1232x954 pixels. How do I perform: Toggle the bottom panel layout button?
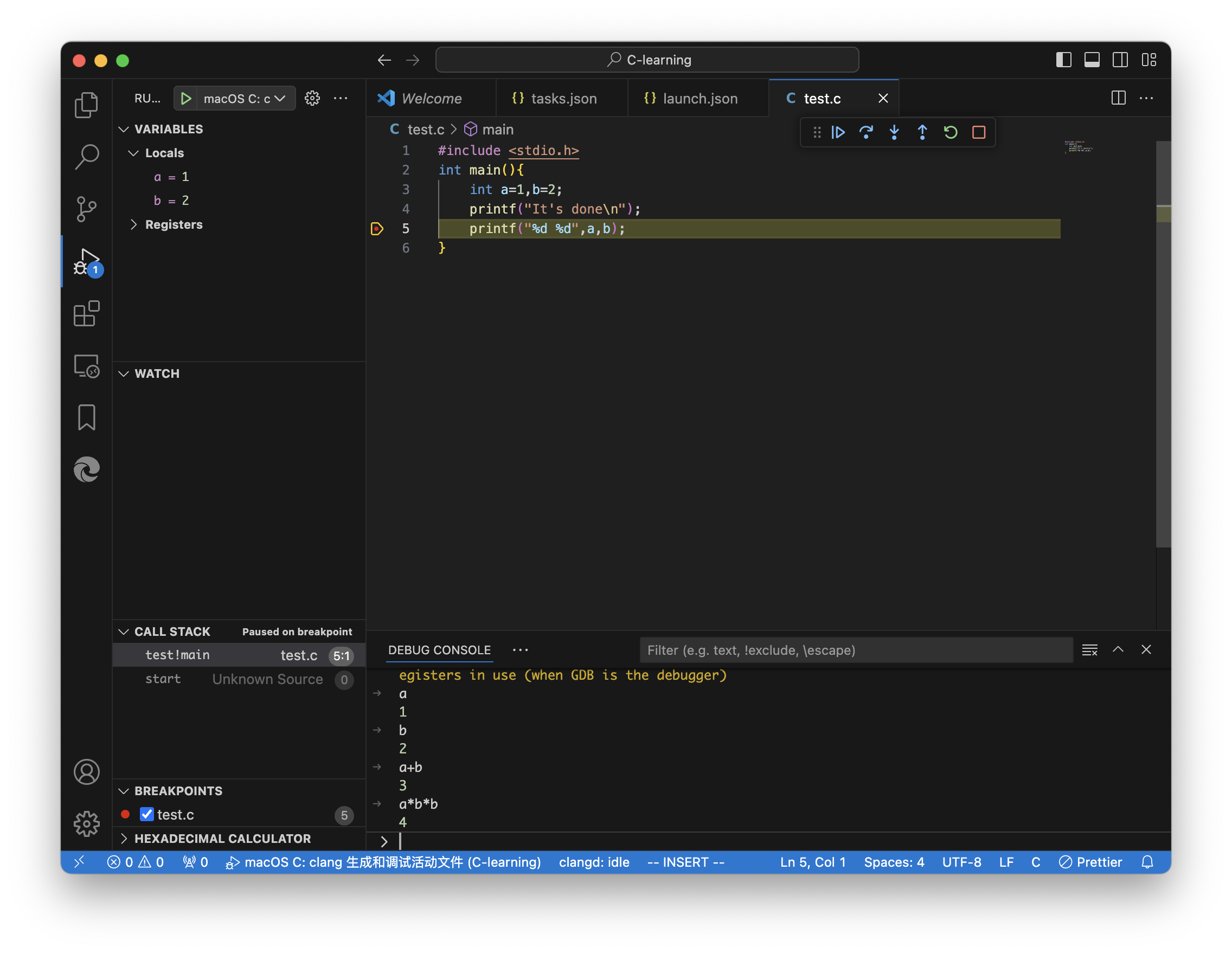[x=1092, y=60]
